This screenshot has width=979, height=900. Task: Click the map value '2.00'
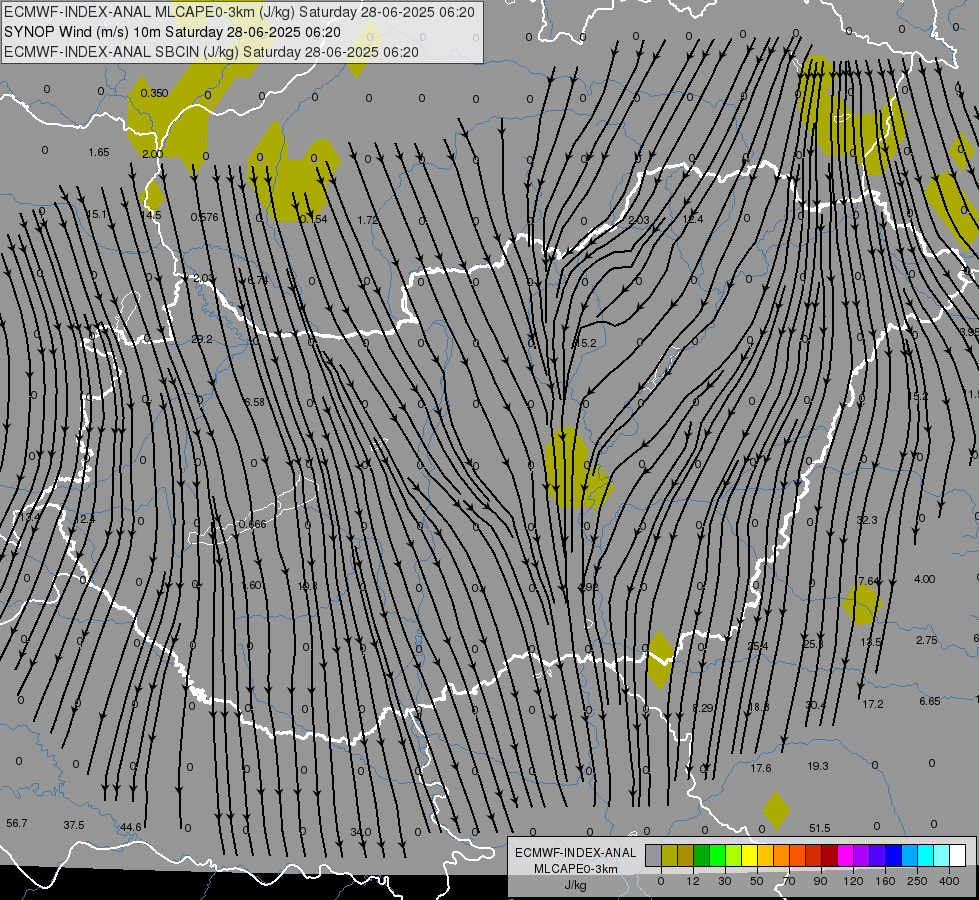pos(152,154)
